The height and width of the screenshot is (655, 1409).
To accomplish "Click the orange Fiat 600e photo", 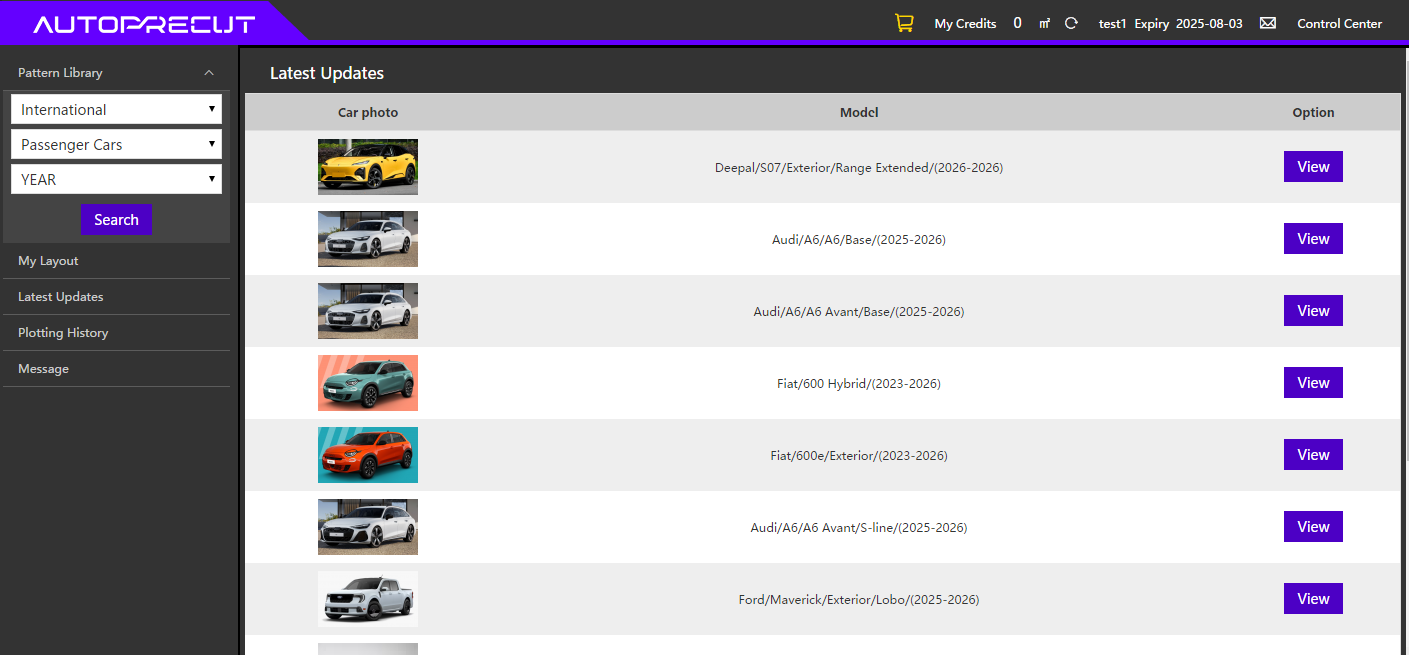I will click(368, 455).
